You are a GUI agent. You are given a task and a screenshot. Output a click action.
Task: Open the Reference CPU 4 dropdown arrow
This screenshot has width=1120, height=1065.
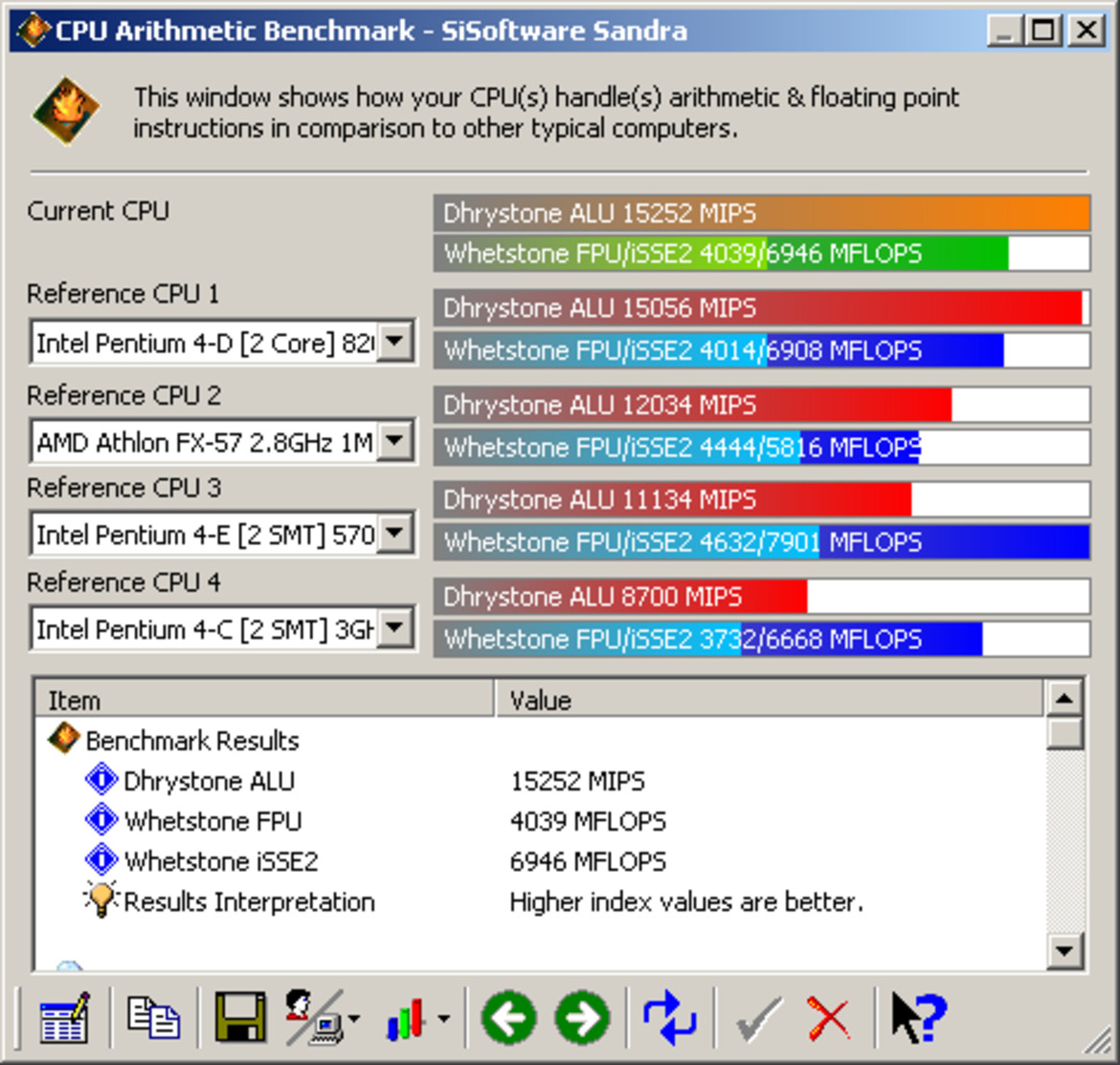click(395, 628)
